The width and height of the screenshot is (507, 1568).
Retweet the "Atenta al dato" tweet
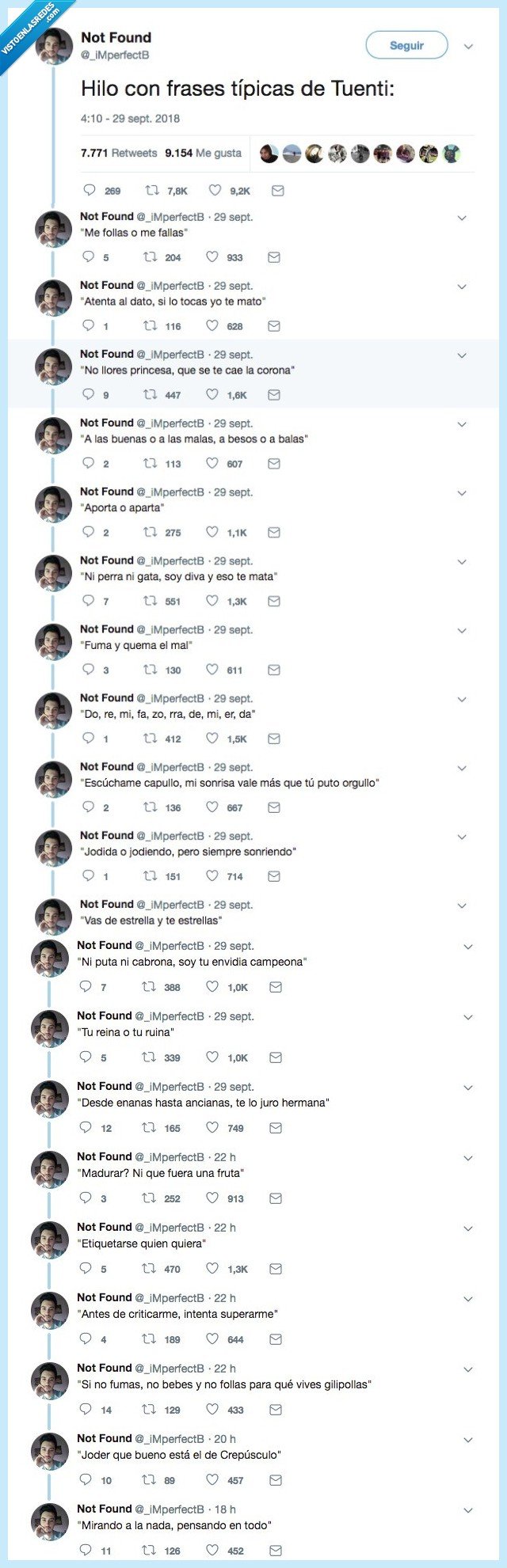[x=150, y=325]
